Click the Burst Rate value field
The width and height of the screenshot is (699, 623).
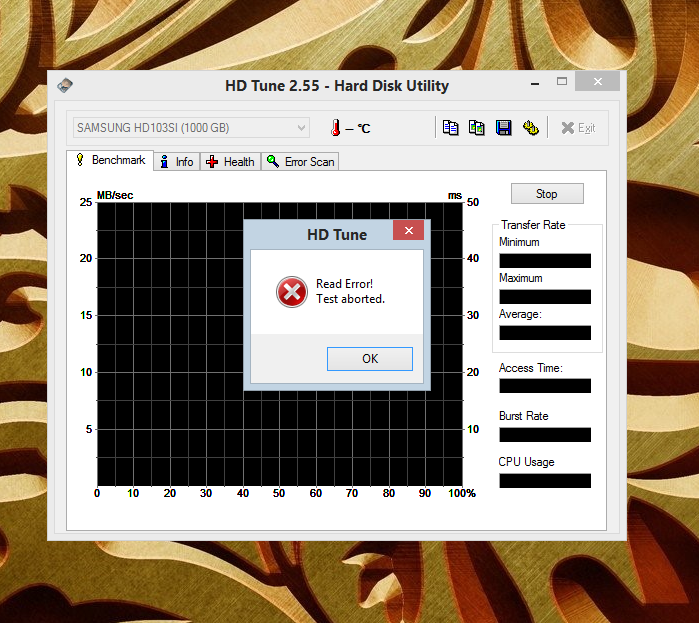click(545, 435)
